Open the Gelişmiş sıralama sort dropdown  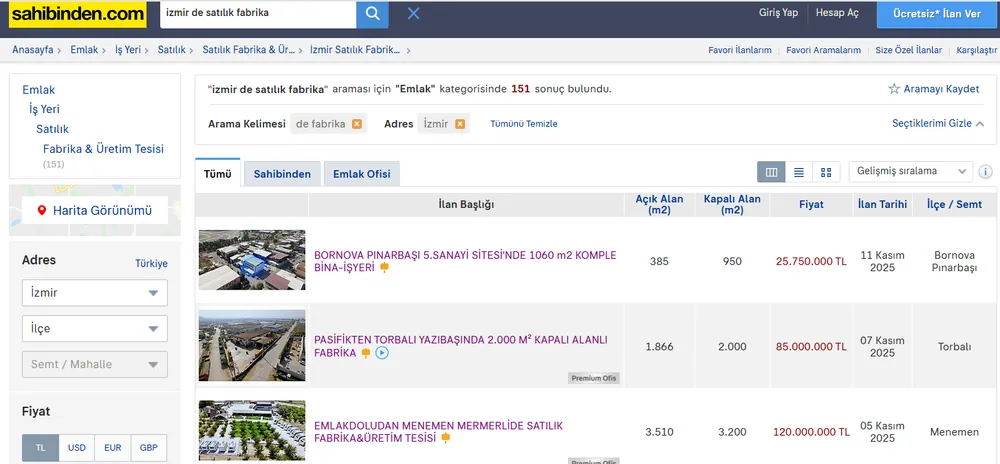(910, 171)
